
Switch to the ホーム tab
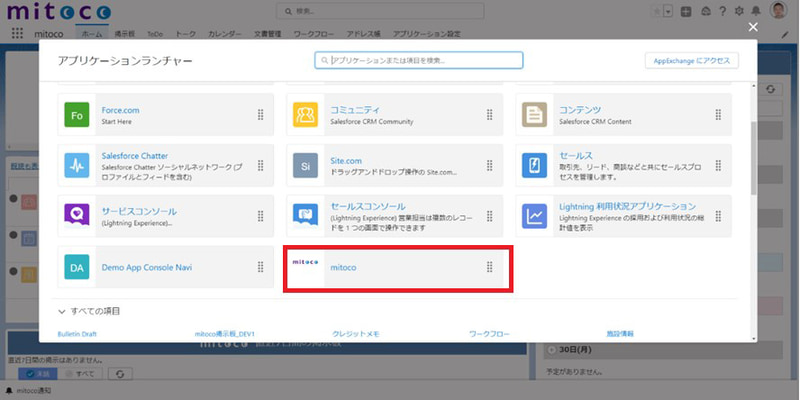(92, 34)
